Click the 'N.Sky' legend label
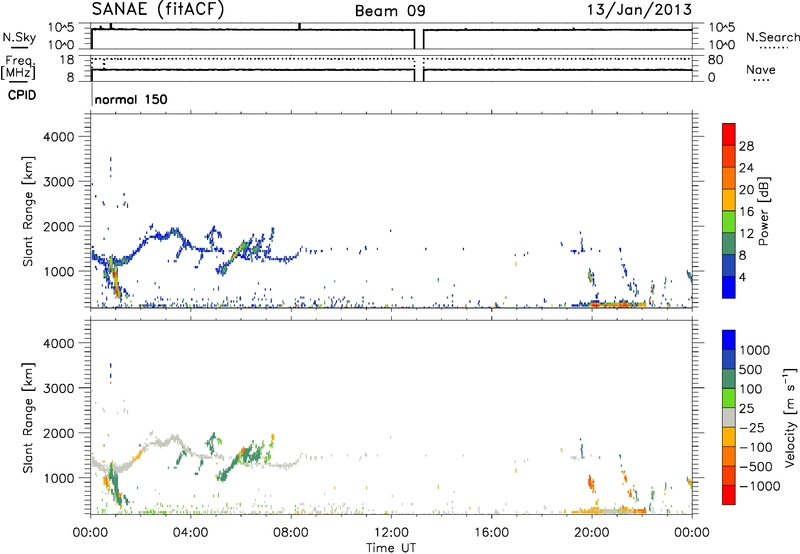800x554 pixels. [x=19, y=37]
